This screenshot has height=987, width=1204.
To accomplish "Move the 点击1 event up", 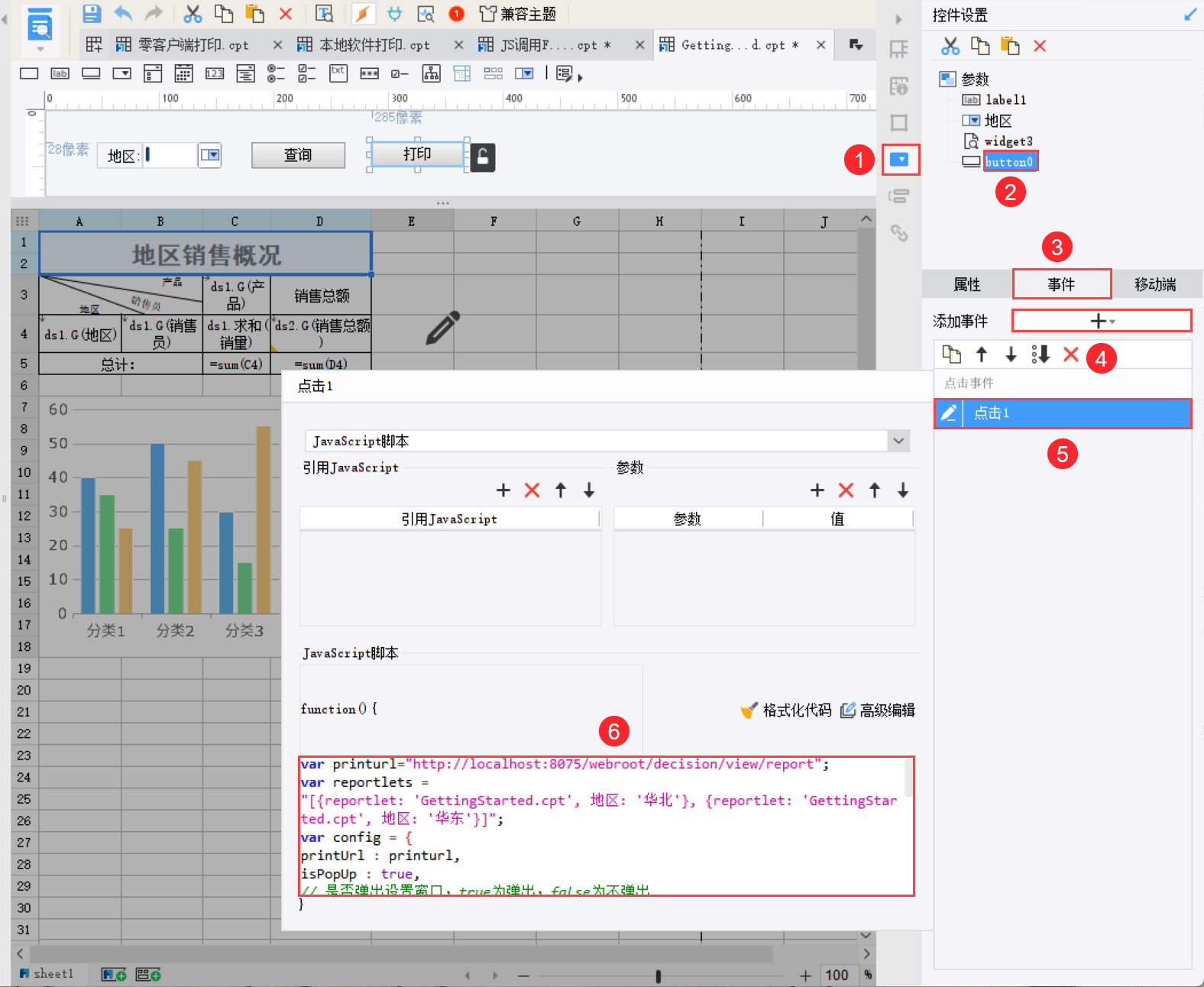I will (x=982, y=354).
